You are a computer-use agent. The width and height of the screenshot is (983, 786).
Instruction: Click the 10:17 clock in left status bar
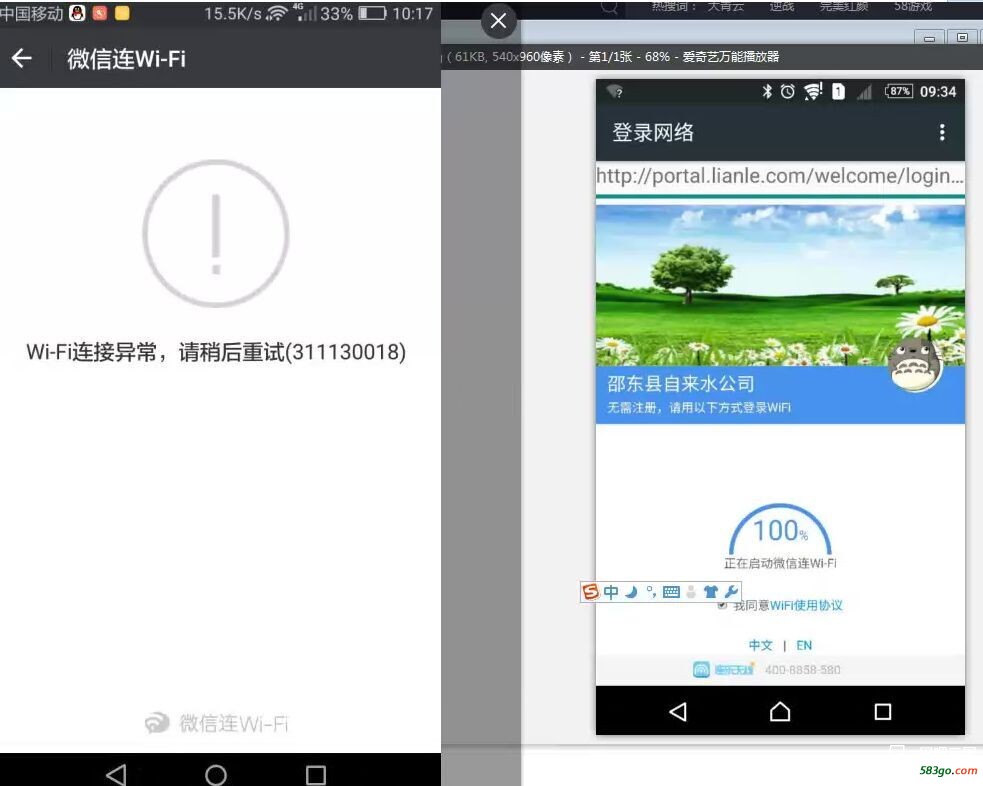[x=413, y=13]
